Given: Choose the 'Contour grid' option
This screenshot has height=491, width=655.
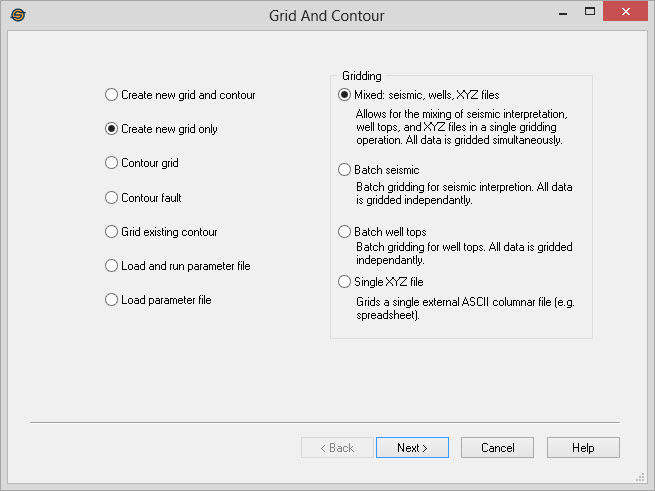Looking at the screenshot, I should (111, 162).
